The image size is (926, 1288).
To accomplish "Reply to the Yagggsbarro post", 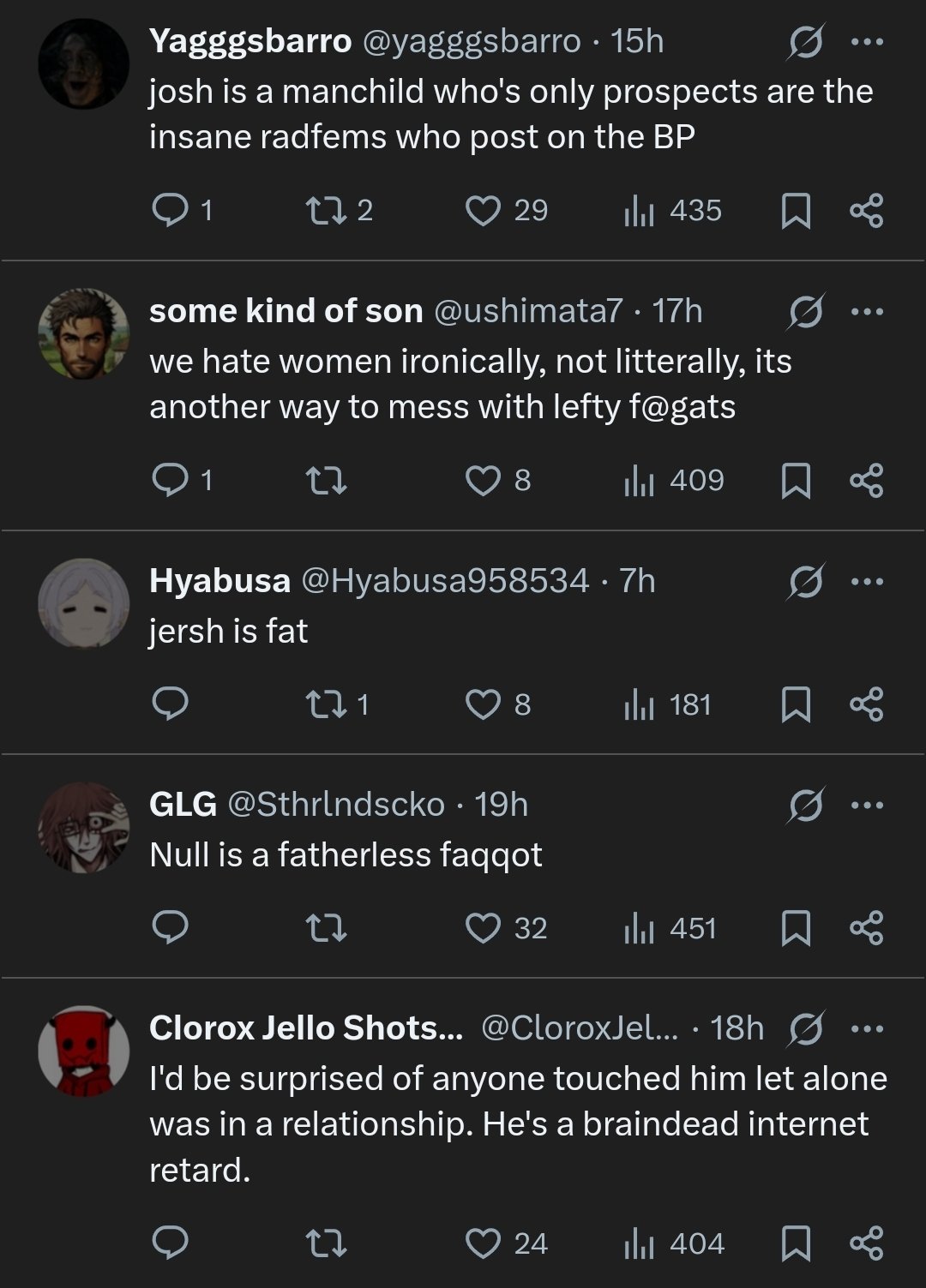I will pos(170,210).
